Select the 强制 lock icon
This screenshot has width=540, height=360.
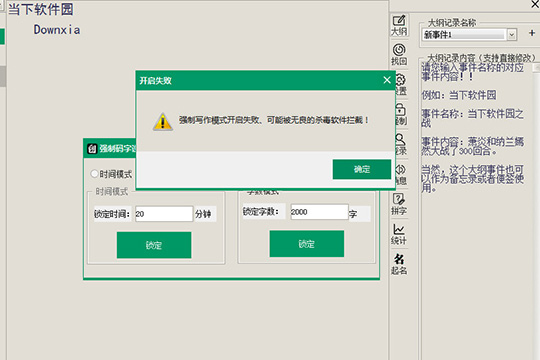tap(402, 114)
